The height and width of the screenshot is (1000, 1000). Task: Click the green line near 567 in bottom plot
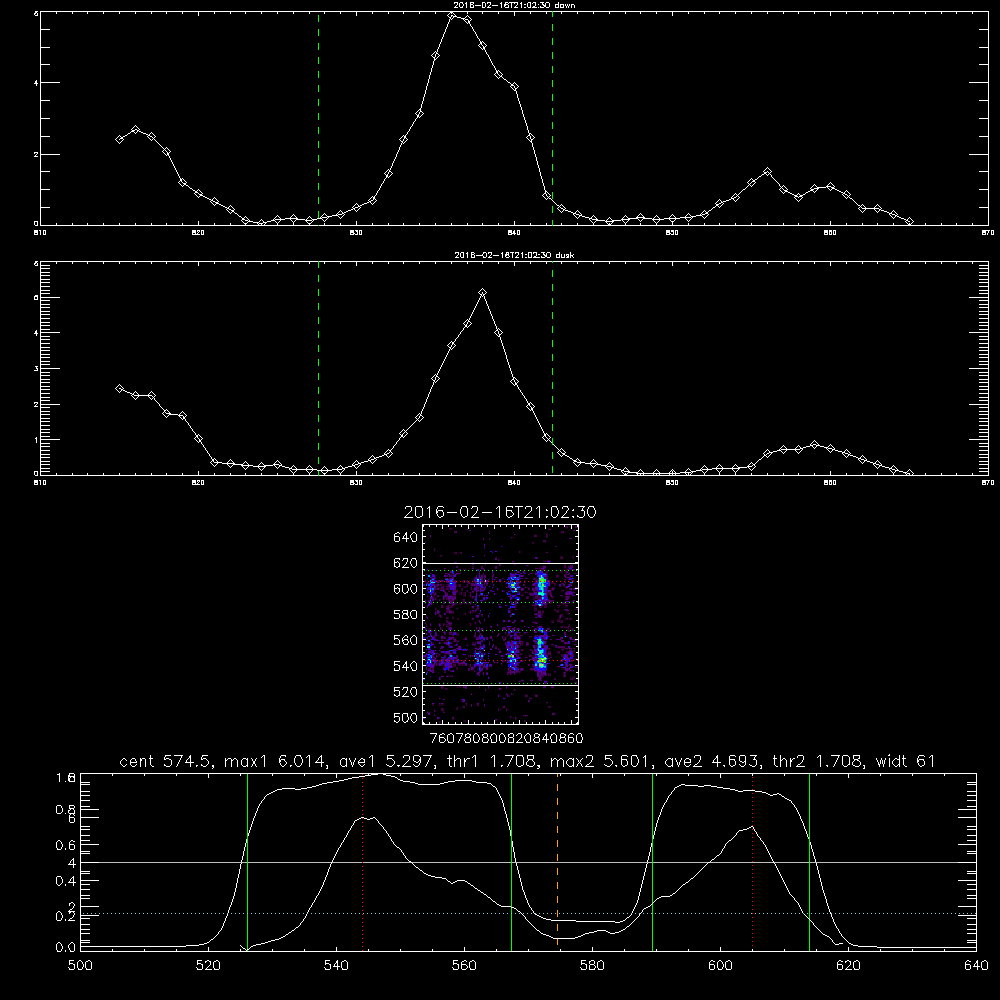coord(511,861)
